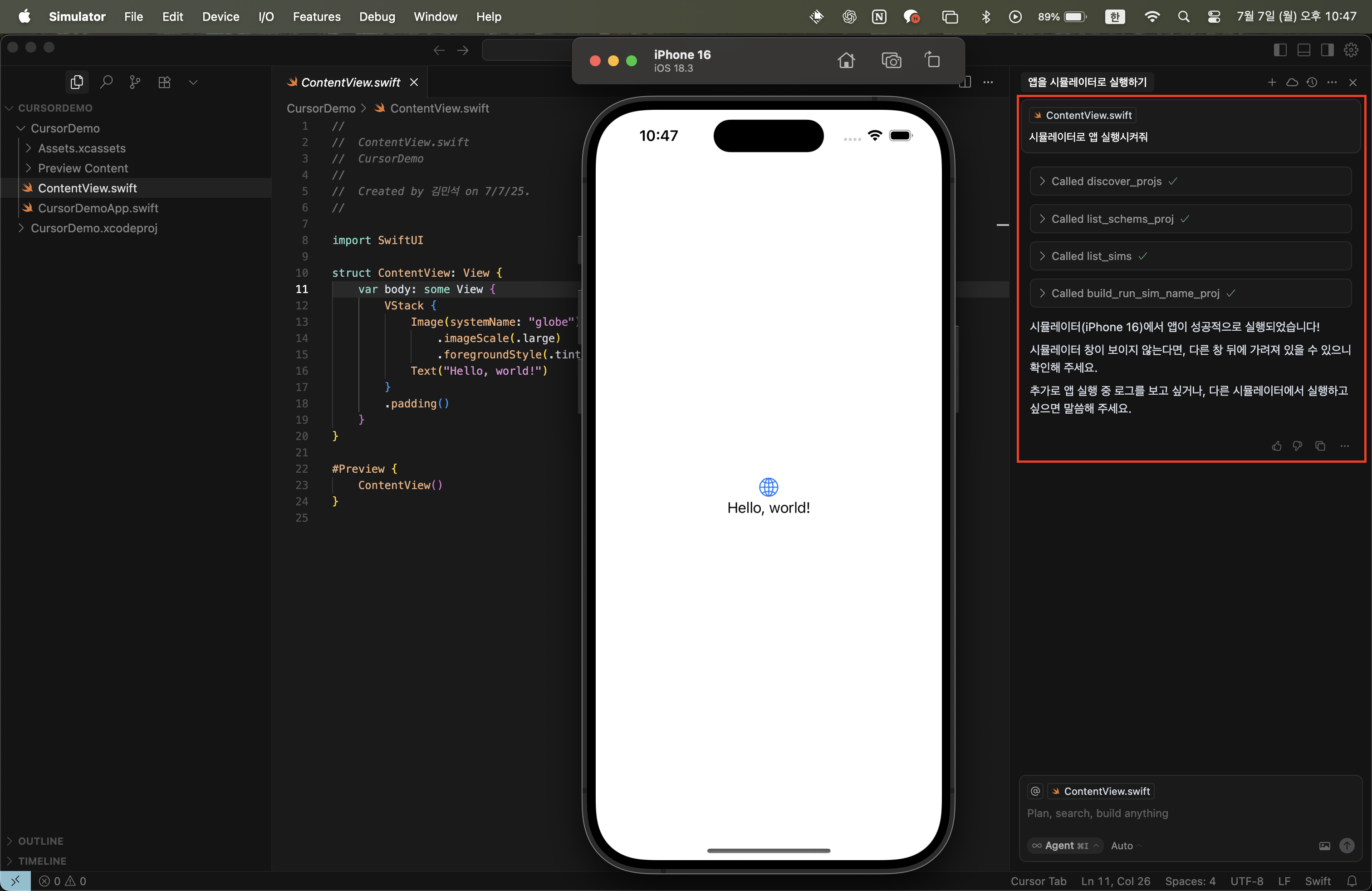Toggle the bottom panel layout button
Viewport: 1372px width, 891px height.
click(x=1303, y=50)
